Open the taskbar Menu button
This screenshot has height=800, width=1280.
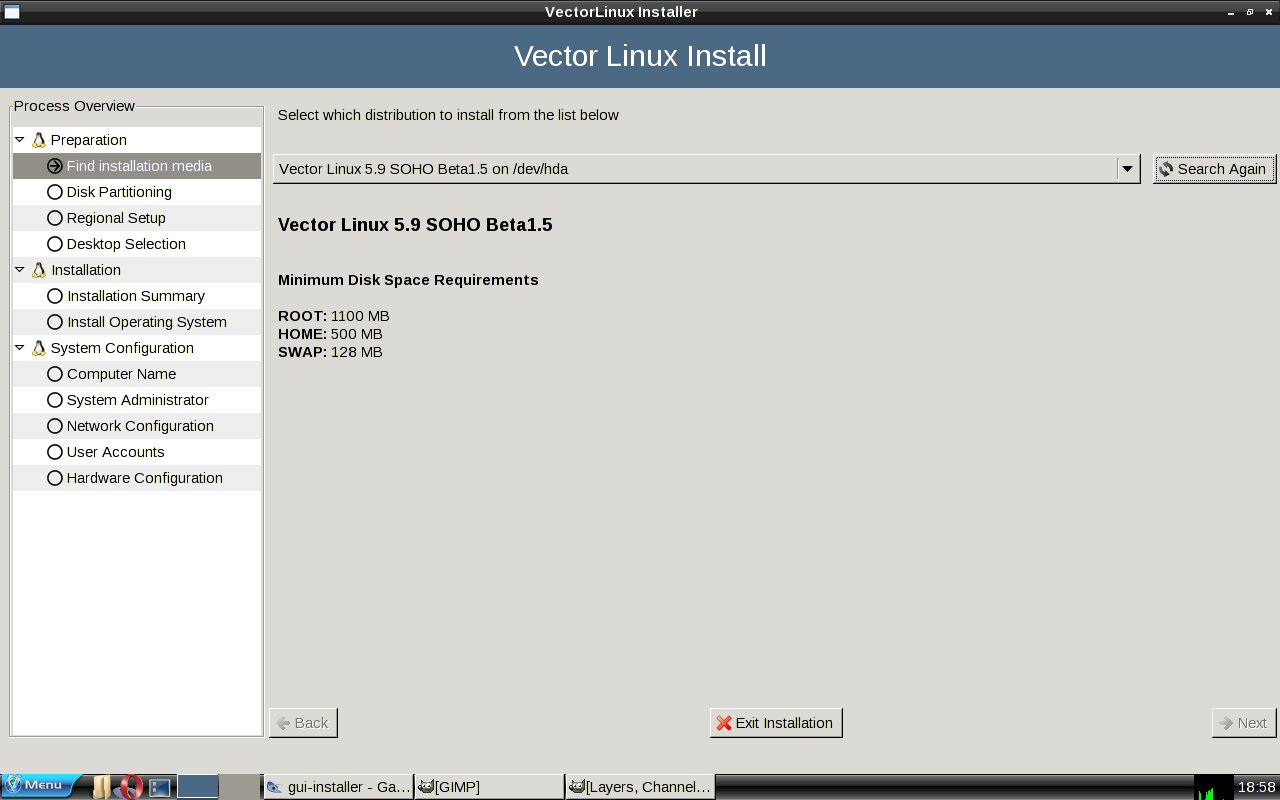(x=41, y=786)
